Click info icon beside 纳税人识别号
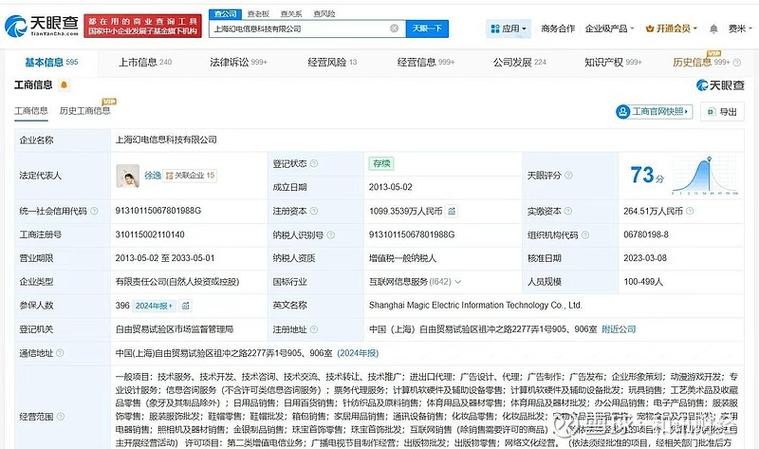Image resolution: width=759 pixels, height=449 pixels. [331, 235]
